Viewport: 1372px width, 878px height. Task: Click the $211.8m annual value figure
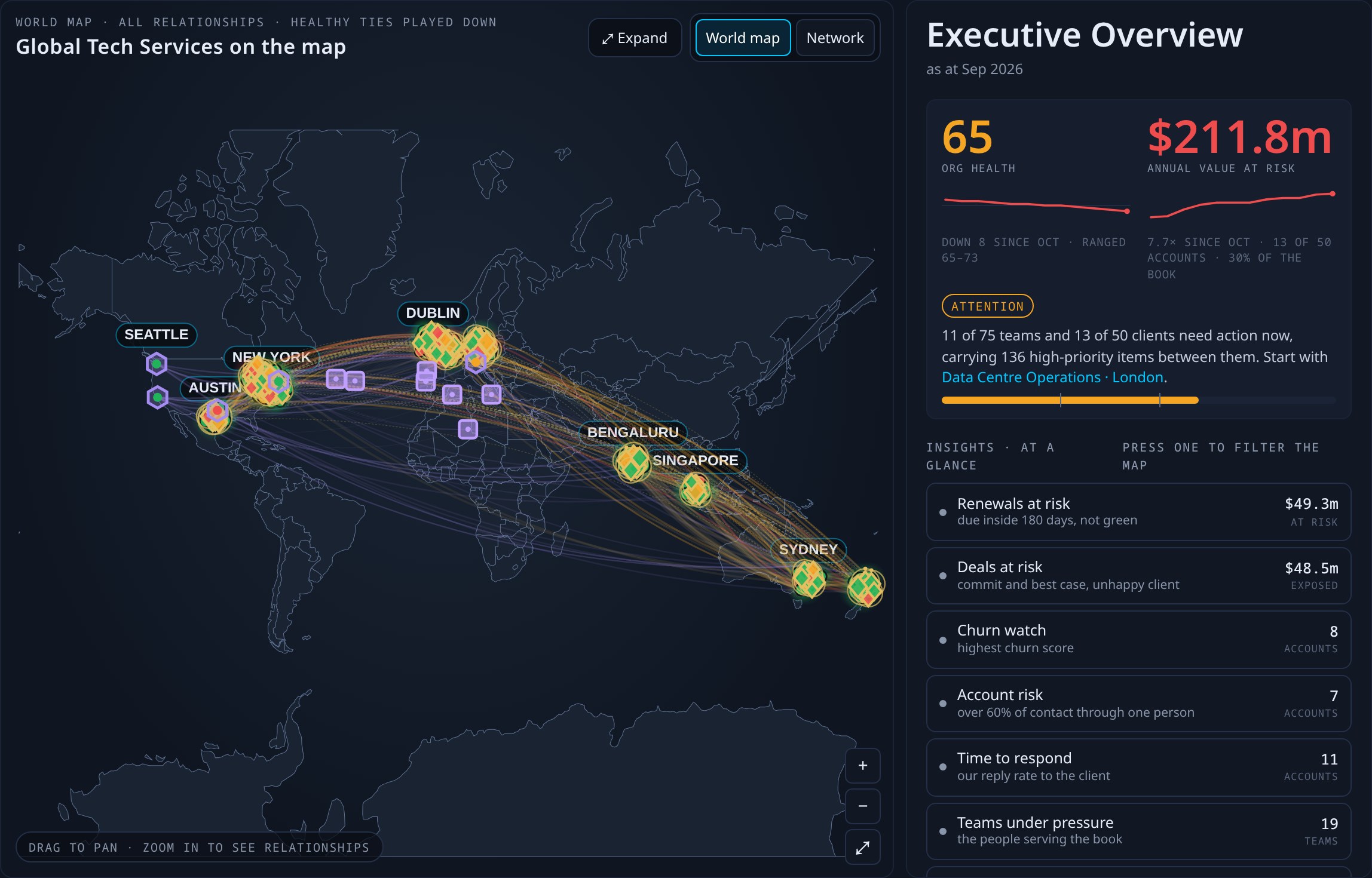1239,137
